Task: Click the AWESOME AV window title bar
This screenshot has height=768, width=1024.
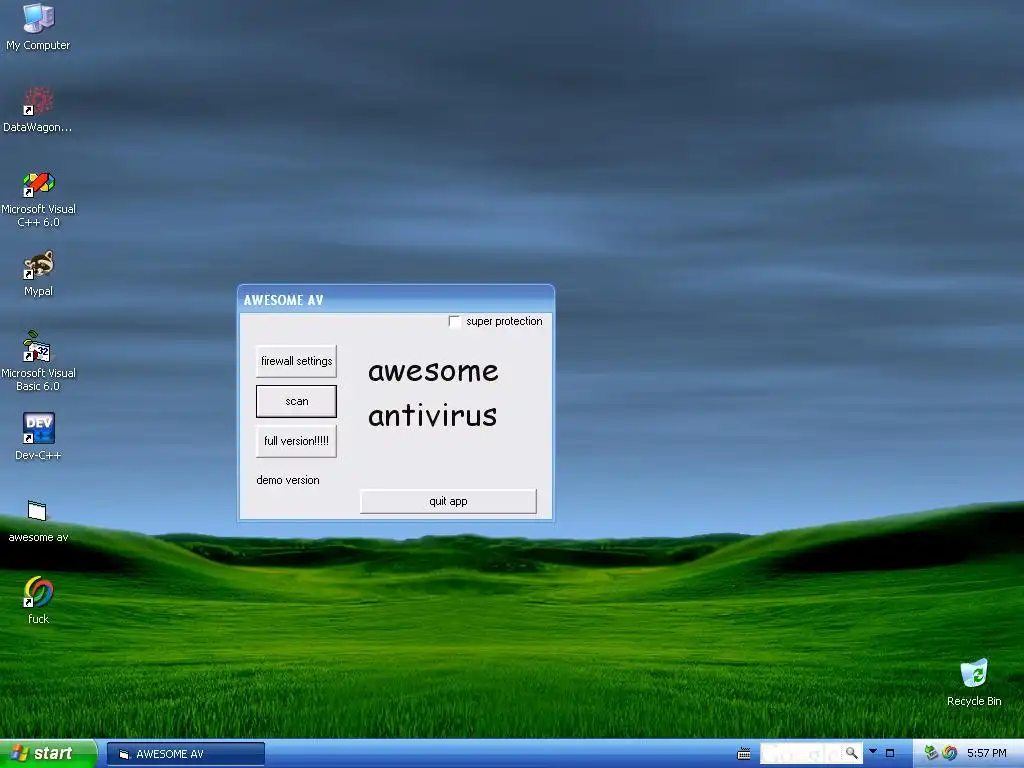Action: tap(396, 300)
